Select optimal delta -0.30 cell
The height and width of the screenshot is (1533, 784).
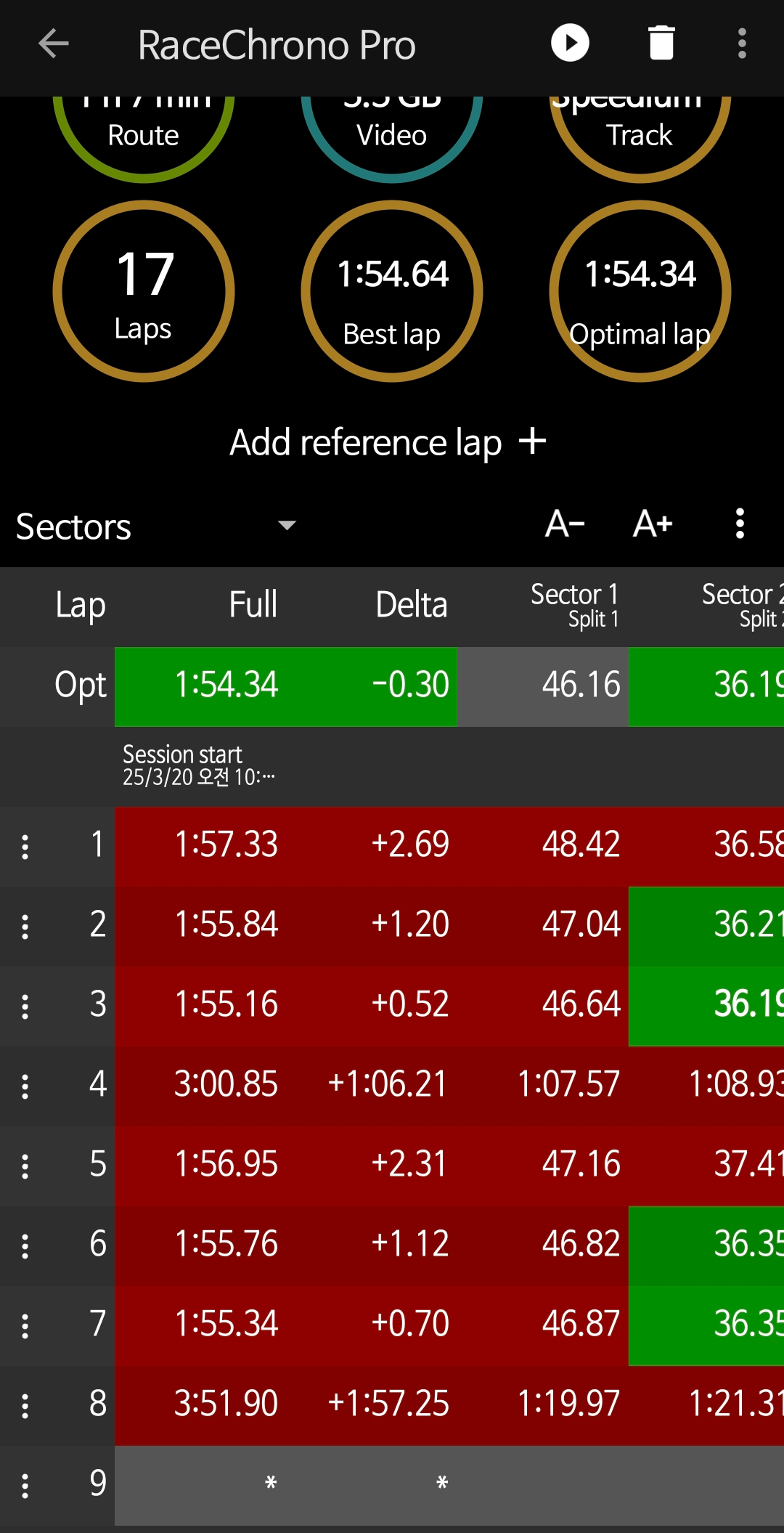point(372,686)
